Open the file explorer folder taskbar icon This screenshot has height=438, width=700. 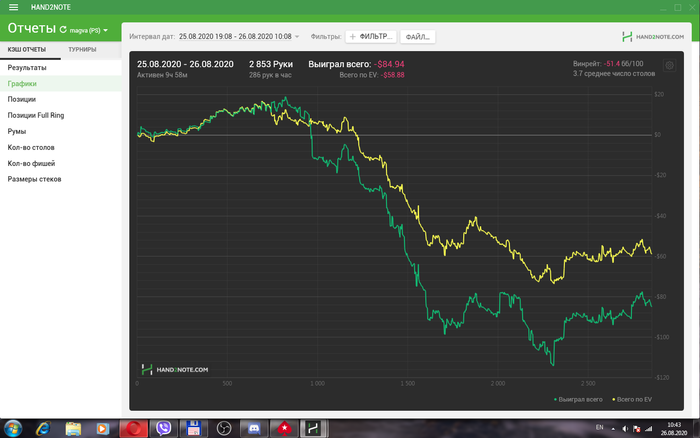click(x=73, y=429)
